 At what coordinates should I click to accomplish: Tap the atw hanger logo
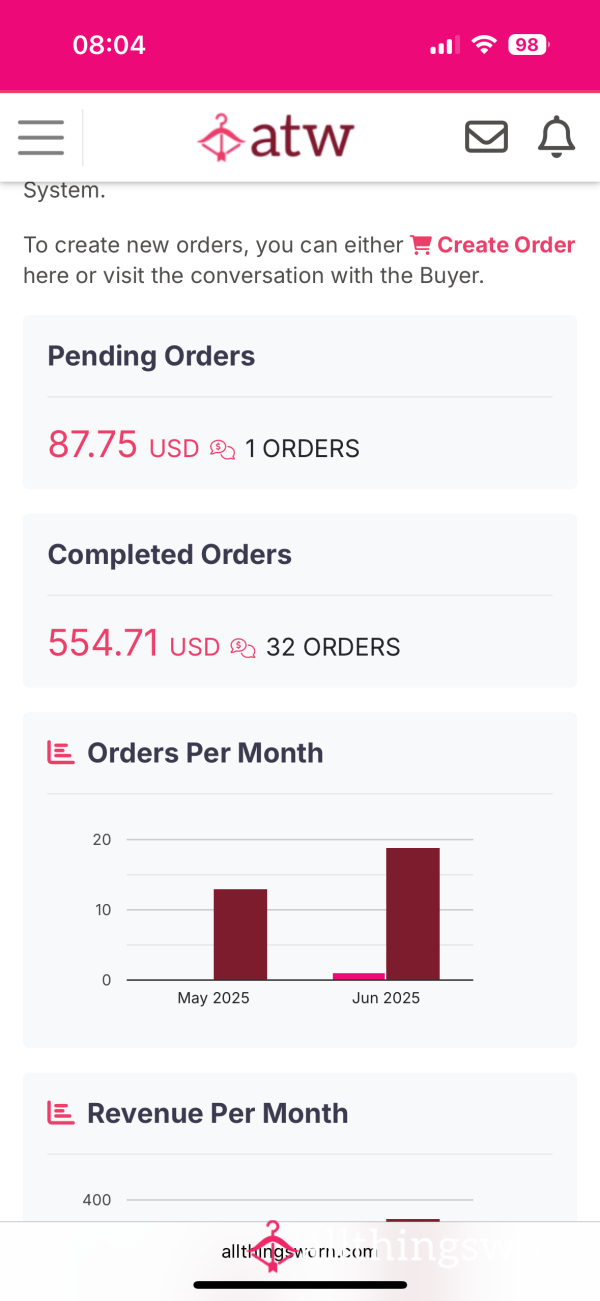coord(276,137)
